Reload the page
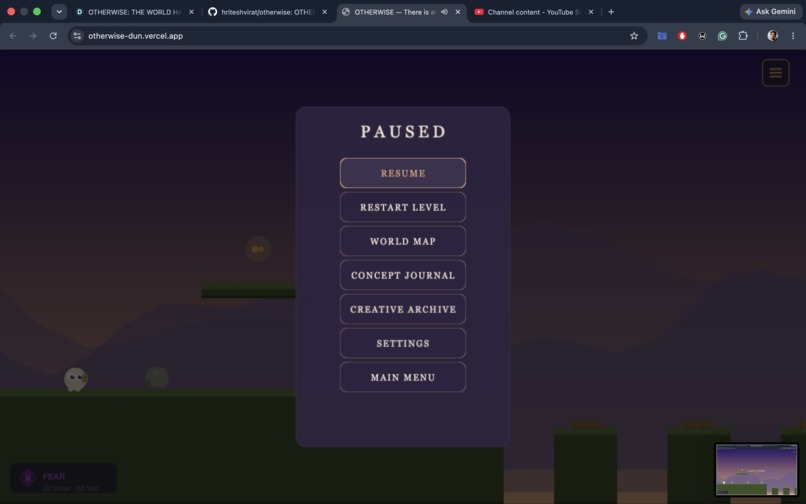Viewport: 806px width, 504px height. click(53, 35)
